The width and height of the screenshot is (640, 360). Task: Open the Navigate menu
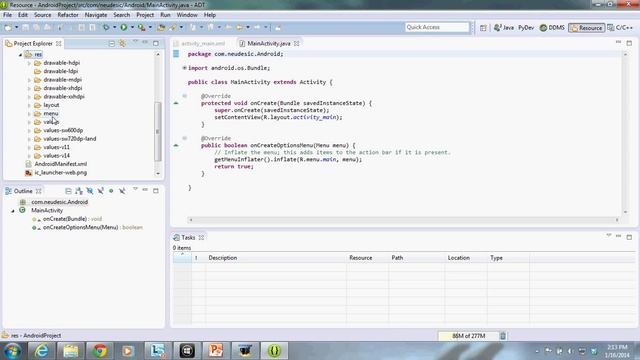[x=96, y=15]
